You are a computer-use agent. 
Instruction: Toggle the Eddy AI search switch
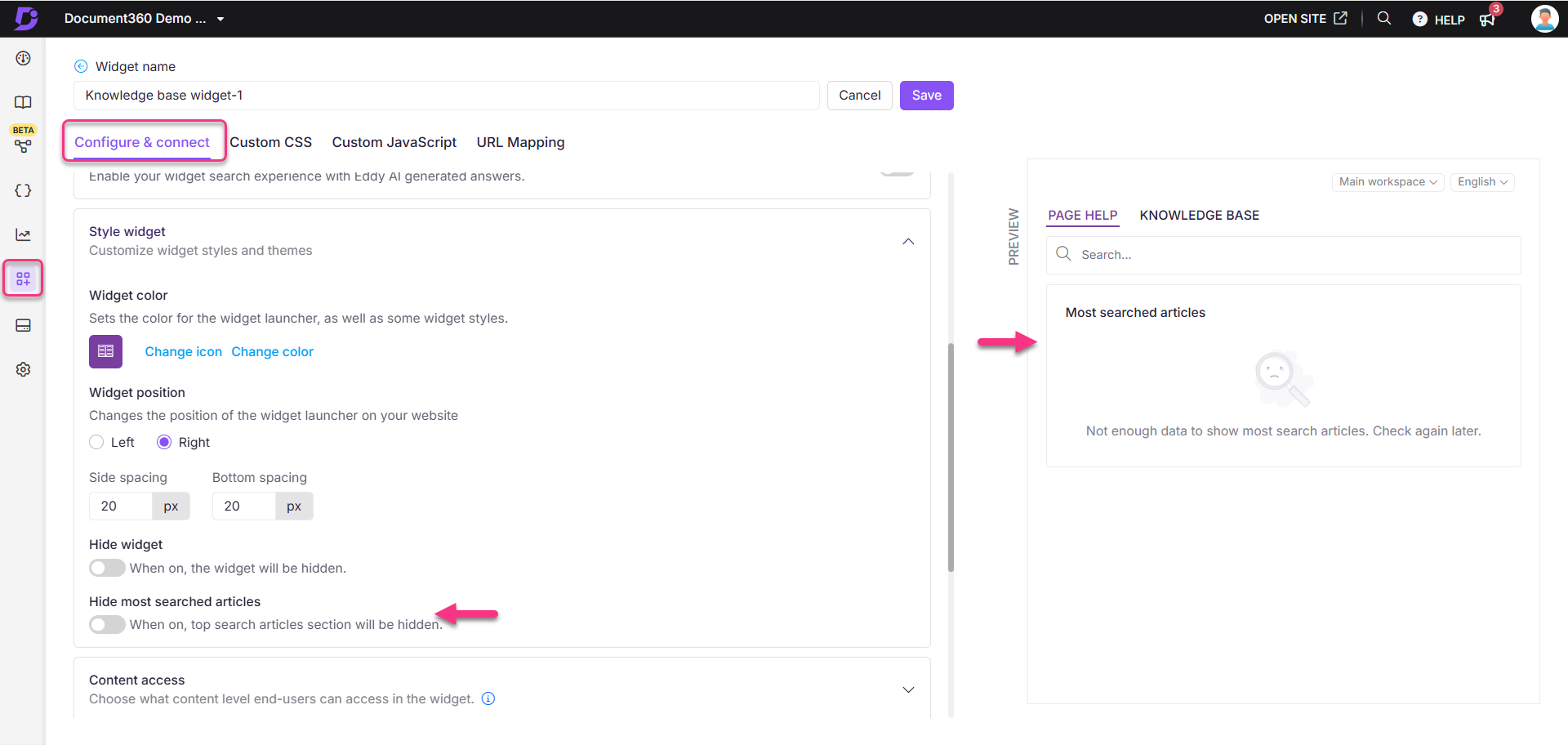[x=897, y=173]
